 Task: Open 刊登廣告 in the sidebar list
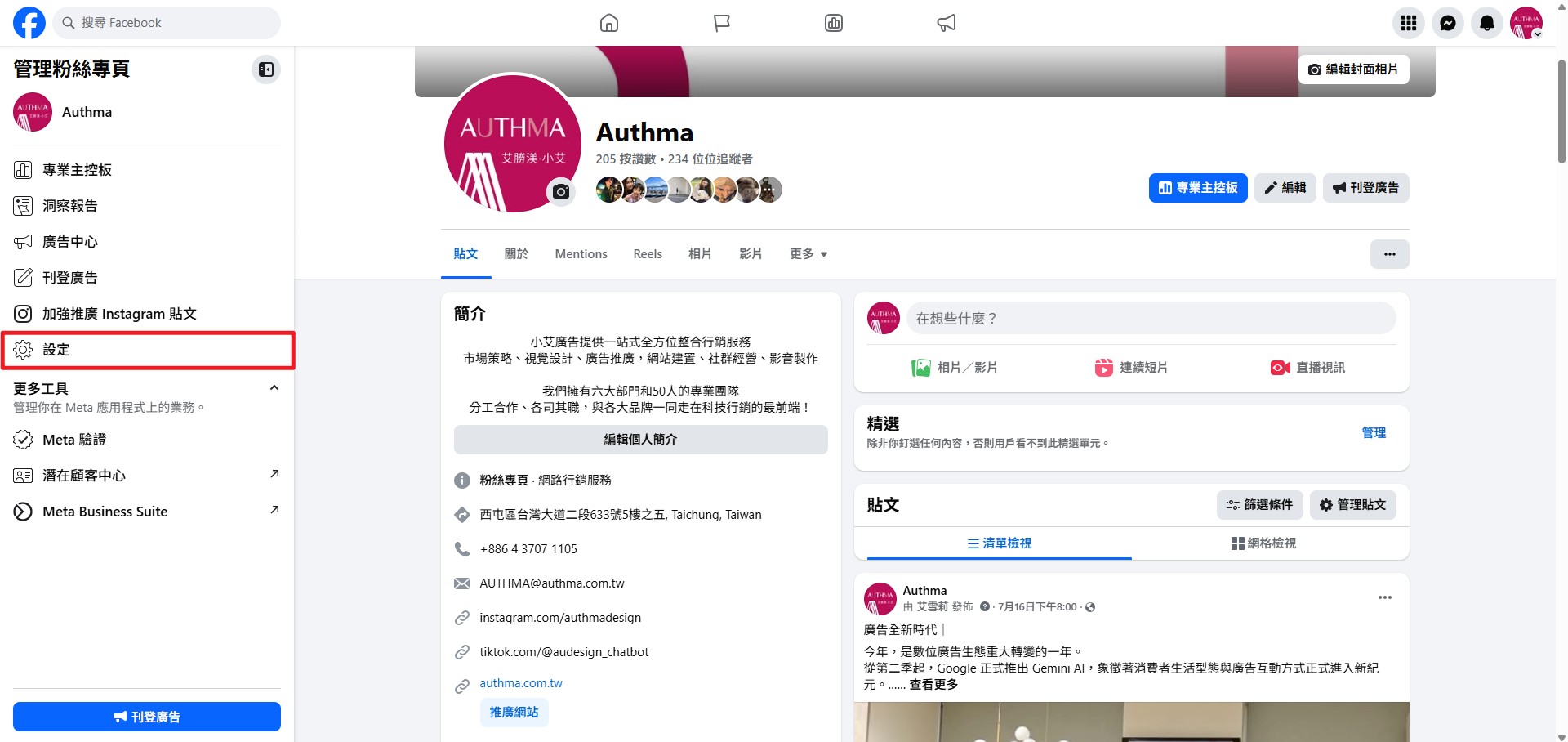tap(147, 278)
